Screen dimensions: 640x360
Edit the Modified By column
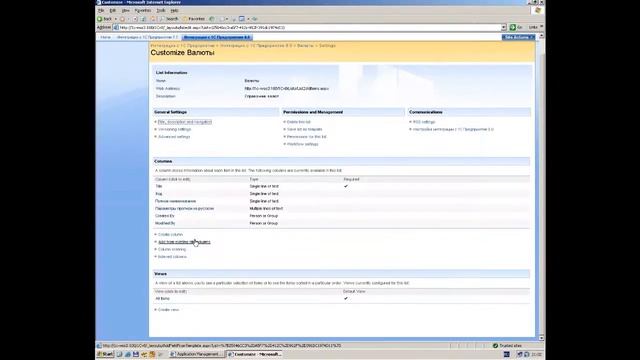pos(165,223)
